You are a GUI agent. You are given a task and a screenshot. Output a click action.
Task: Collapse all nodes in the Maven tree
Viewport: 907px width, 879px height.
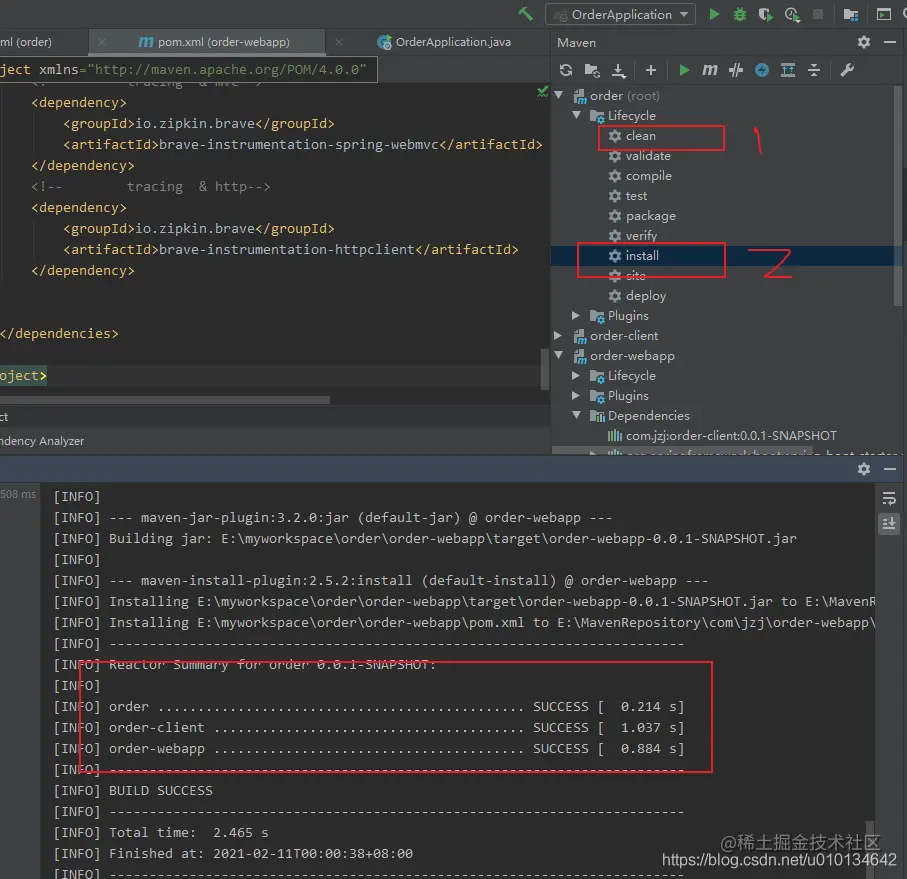tap(814, 70)
